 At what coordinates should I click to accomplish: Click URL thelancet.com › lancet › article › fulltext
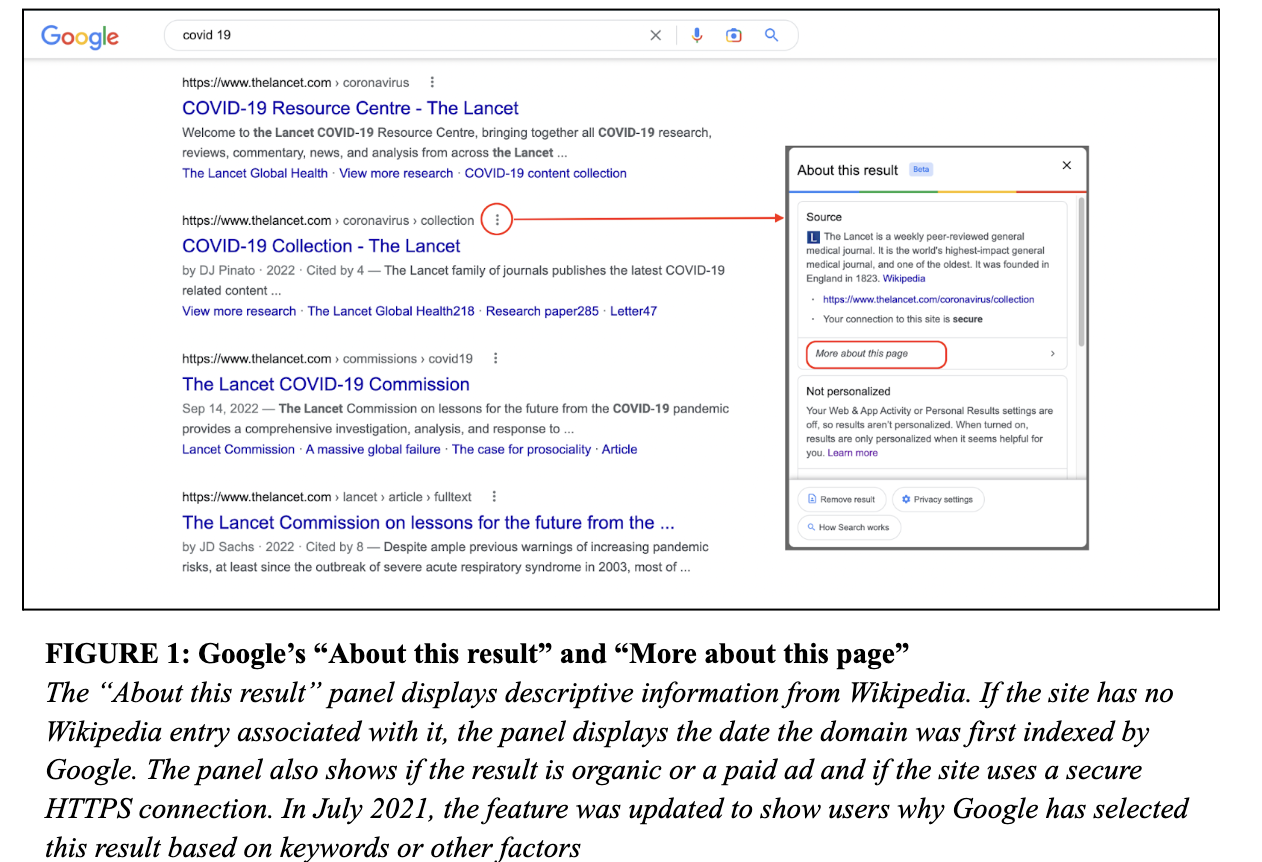click(327, 496)
